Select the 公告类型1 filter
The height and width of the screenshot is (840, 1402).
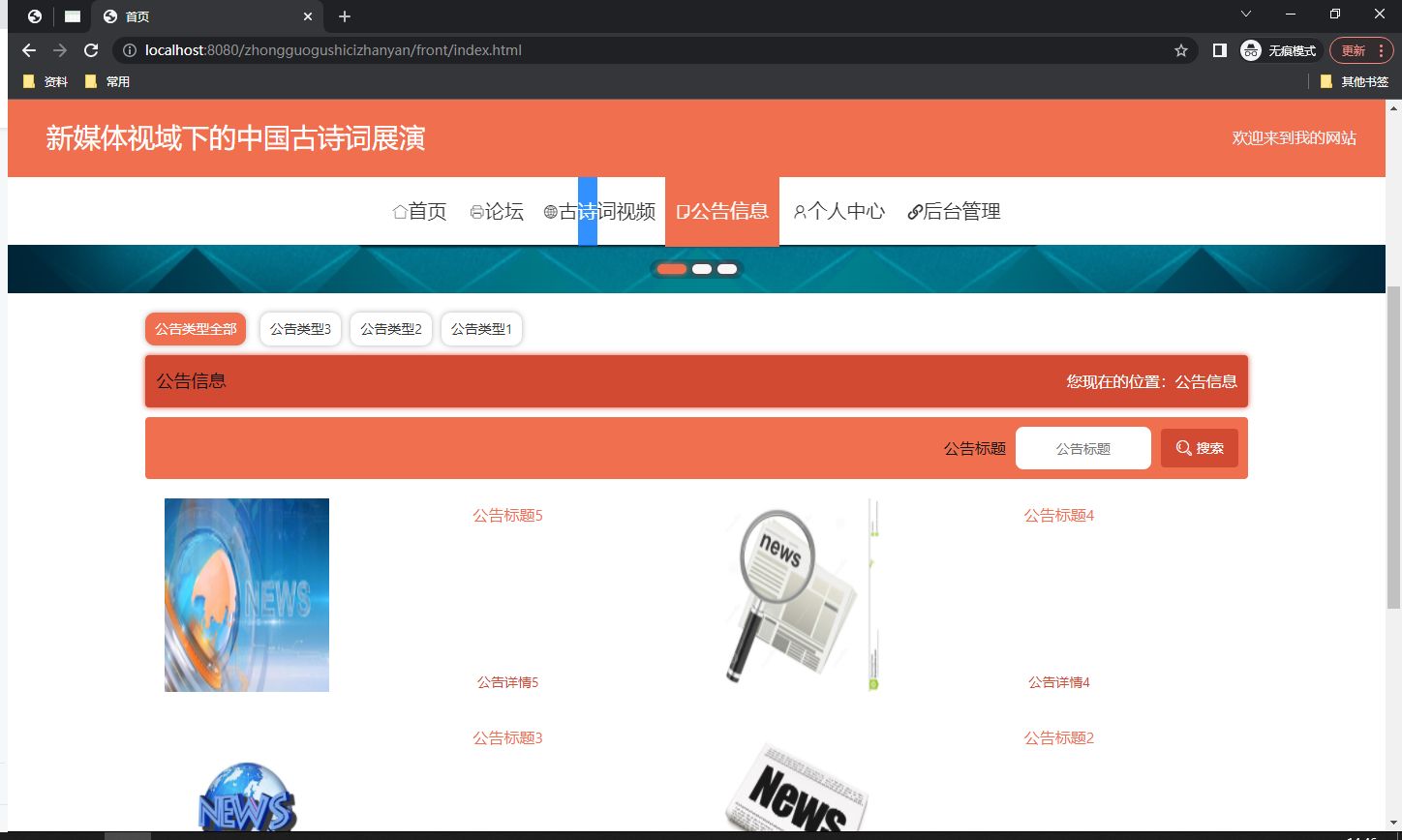481,328
